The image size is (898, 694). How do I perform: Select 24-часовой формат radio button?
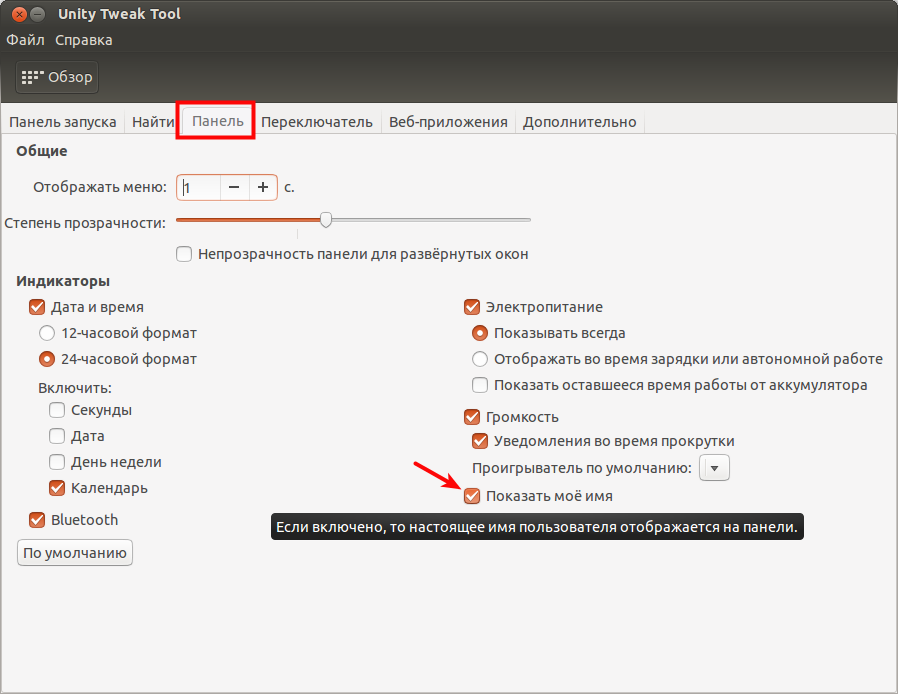pos(46,359)
